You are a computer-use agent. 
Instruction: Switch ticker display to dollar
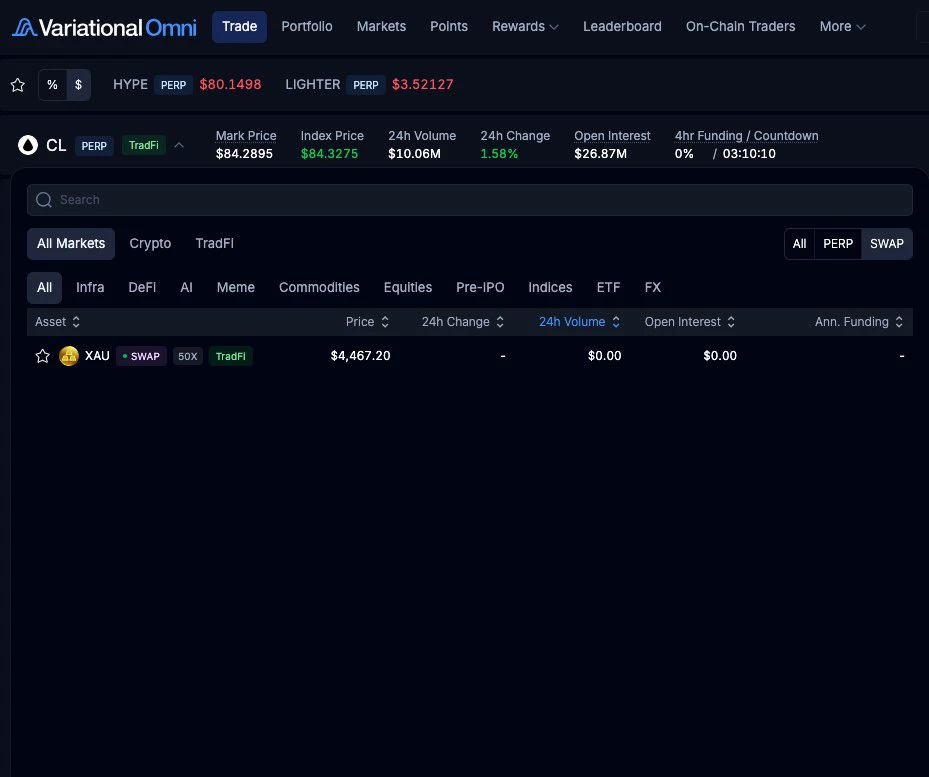[78, 85]
